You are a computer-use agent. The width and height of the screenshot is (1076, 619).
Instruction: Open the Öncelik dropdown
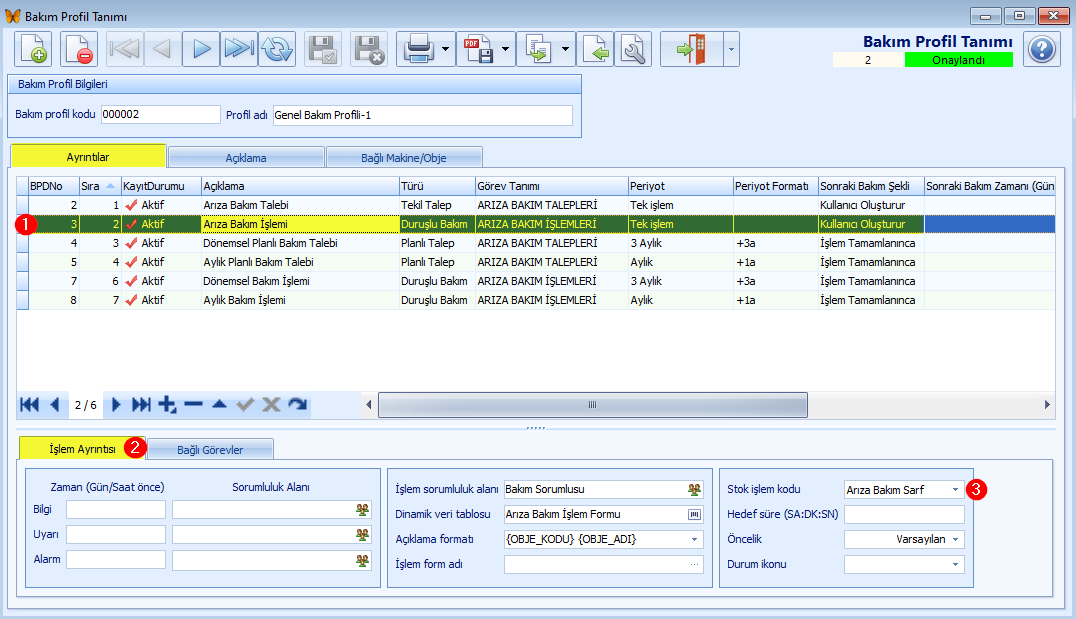point(955,539)
